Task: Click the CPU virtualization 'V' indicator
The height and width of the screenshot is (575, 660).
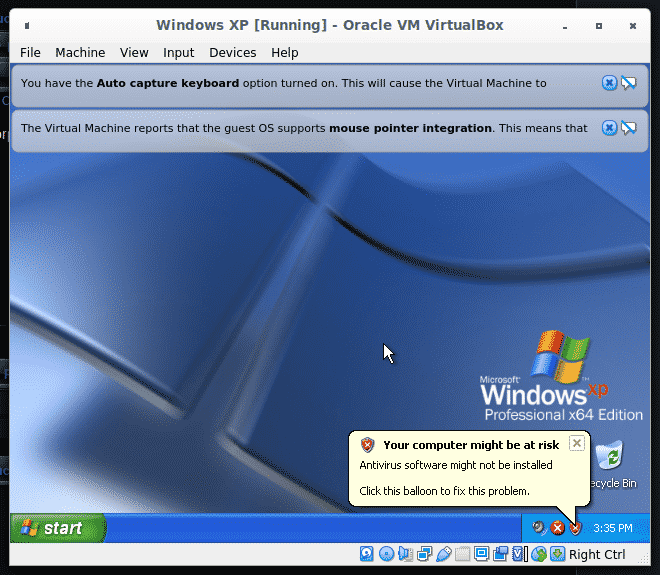Action: click(x=519, y=554)
